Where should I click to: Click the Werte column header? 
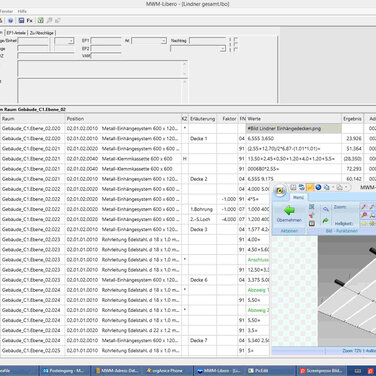coord(294,119)
